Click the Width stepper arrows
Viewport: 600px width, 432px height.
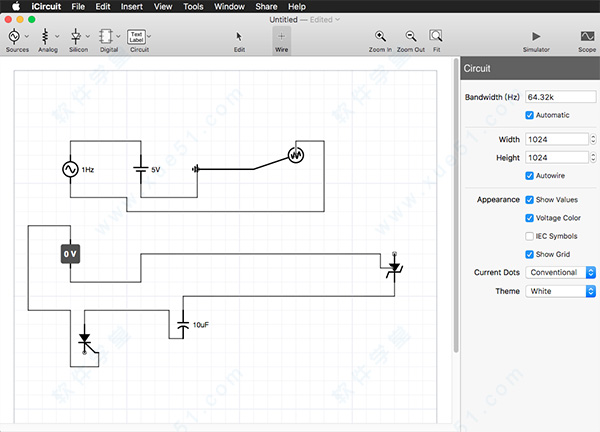[593, 139]
